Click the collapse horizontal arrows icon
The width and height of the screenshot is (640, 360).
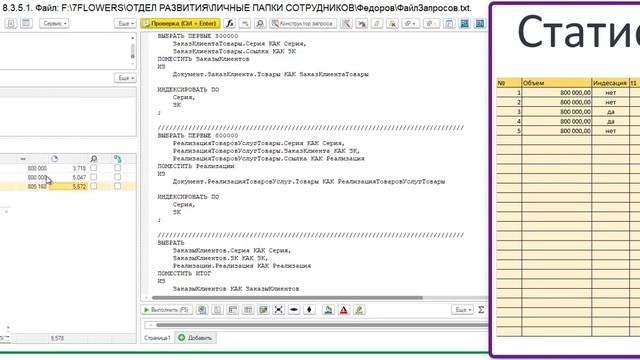(294, 310)
